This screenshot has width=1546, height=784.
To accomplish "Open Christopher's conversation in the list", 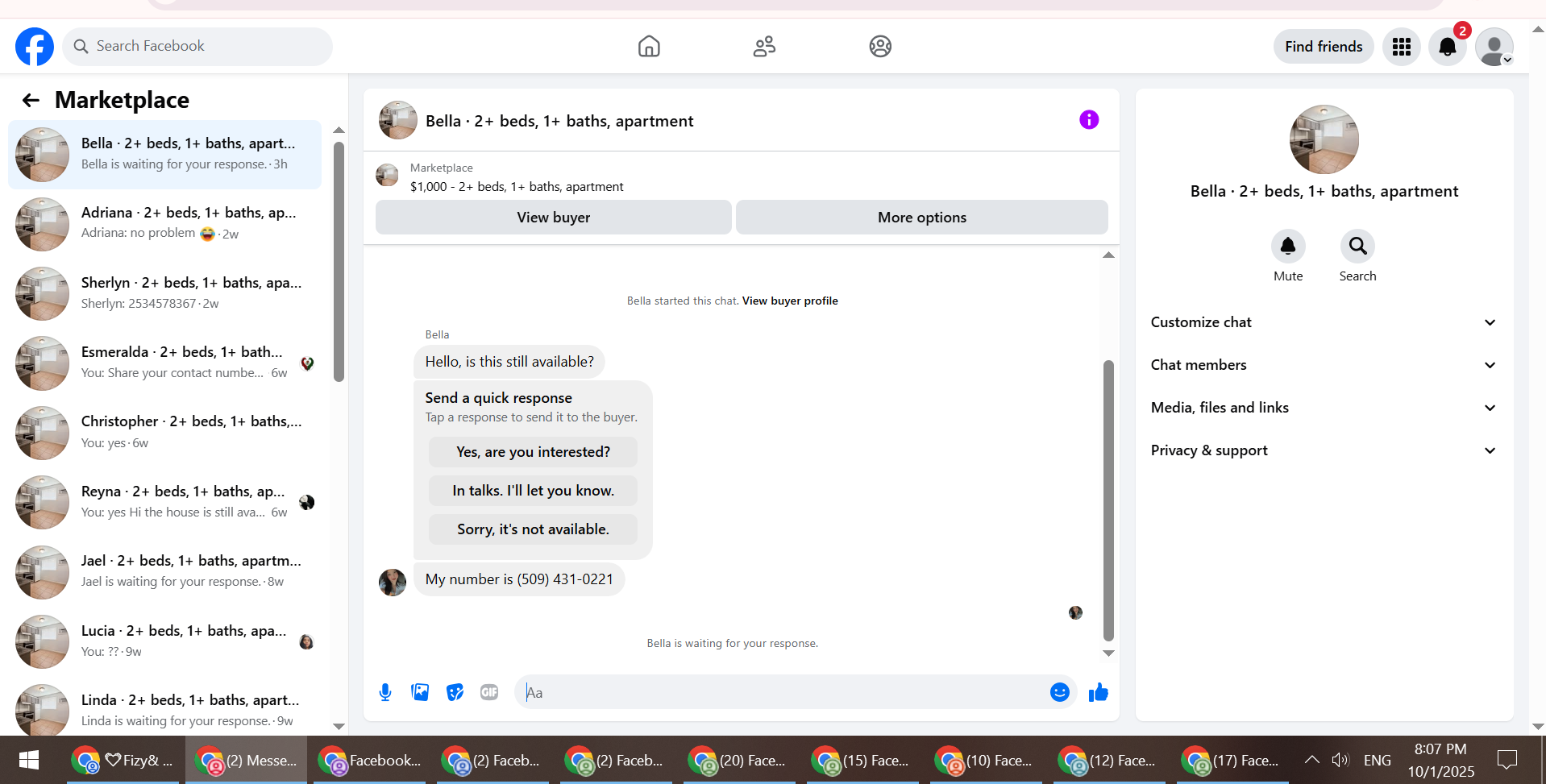I will [164, 433].
